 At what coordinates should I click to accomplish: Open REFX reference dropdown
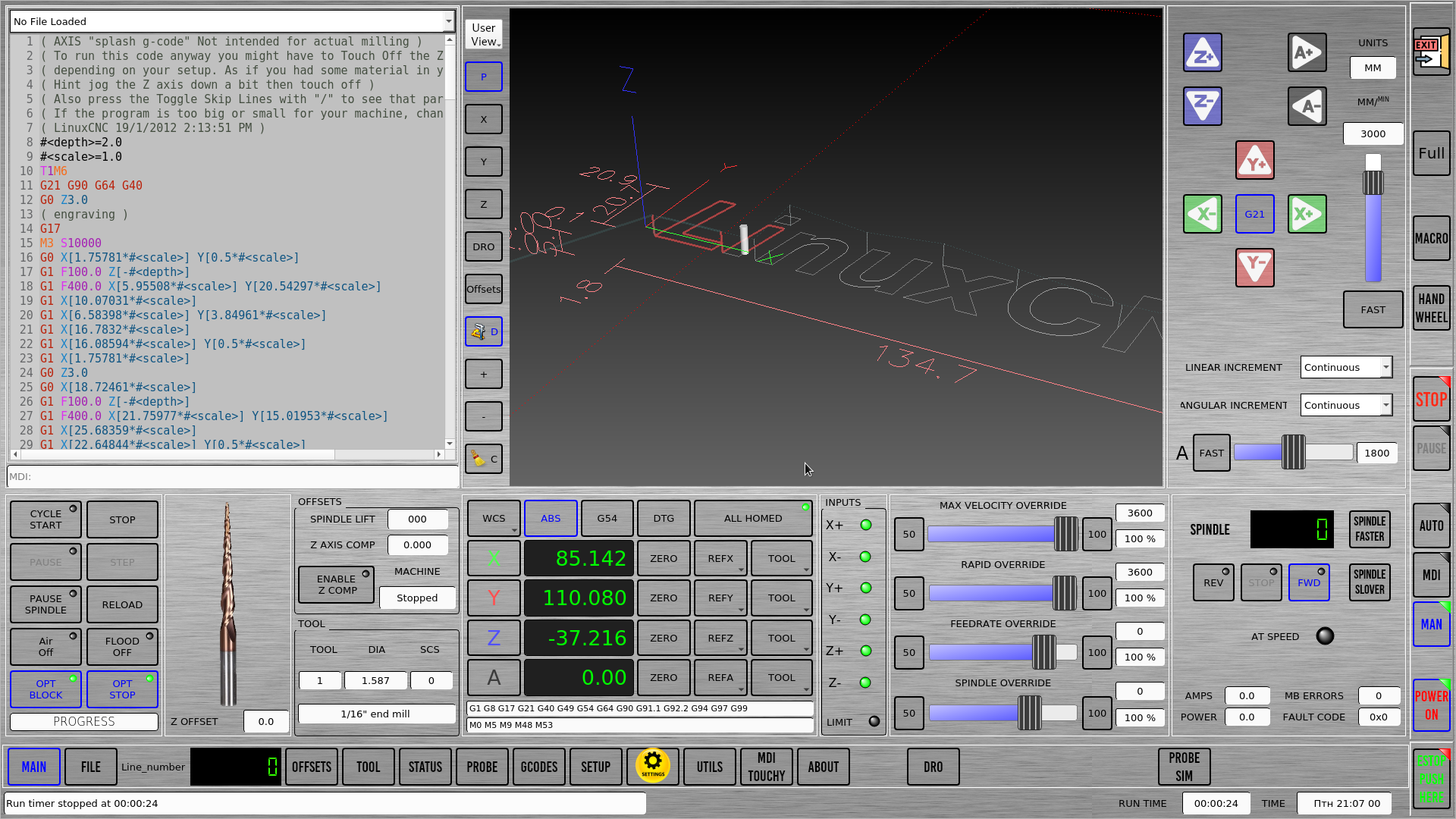coord(720,559)
